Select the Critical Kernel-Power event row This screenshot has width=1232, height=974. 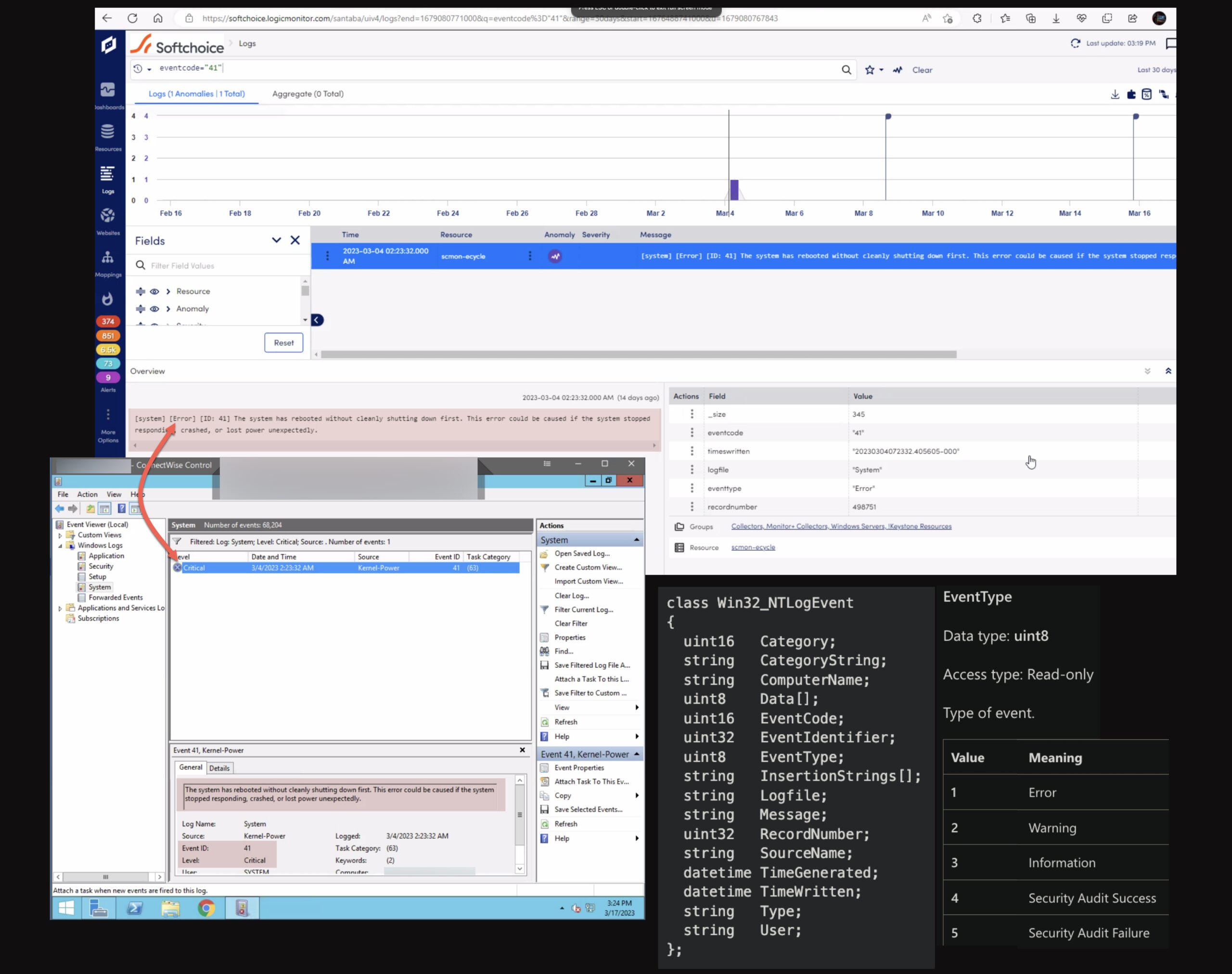[346, 568]
